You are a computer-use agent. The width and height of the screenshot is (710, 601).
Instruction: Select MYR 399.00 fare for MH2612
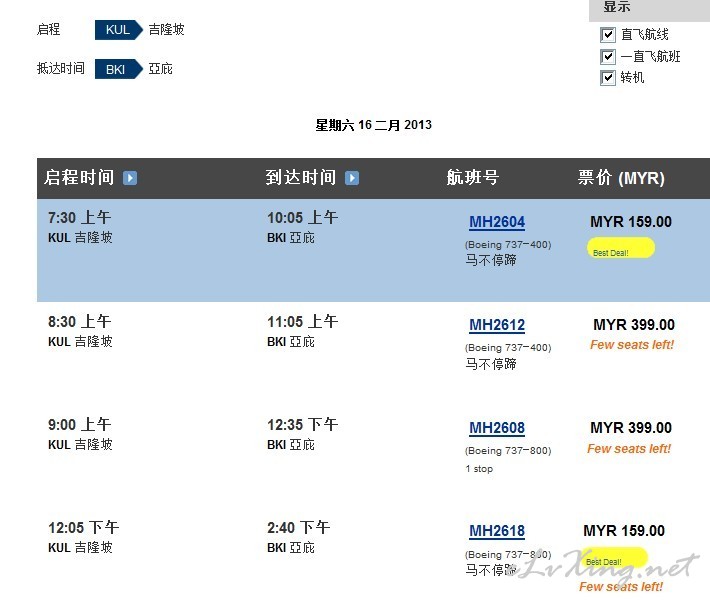pos(633,325)
